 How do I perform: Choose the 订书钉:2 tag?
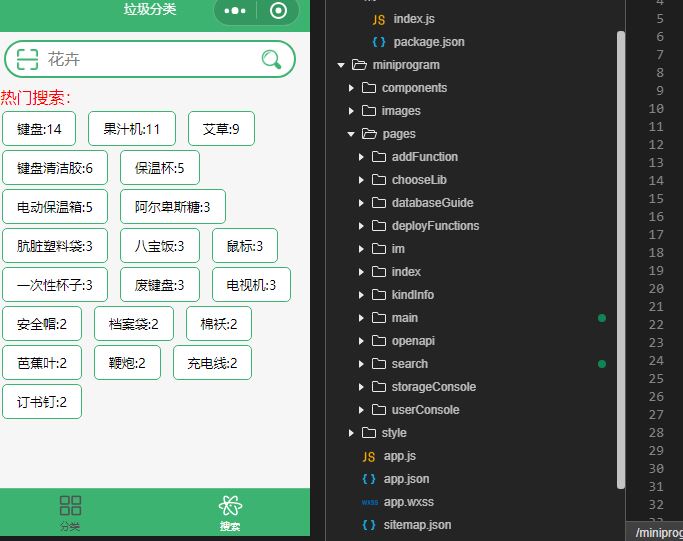[42, 402]
